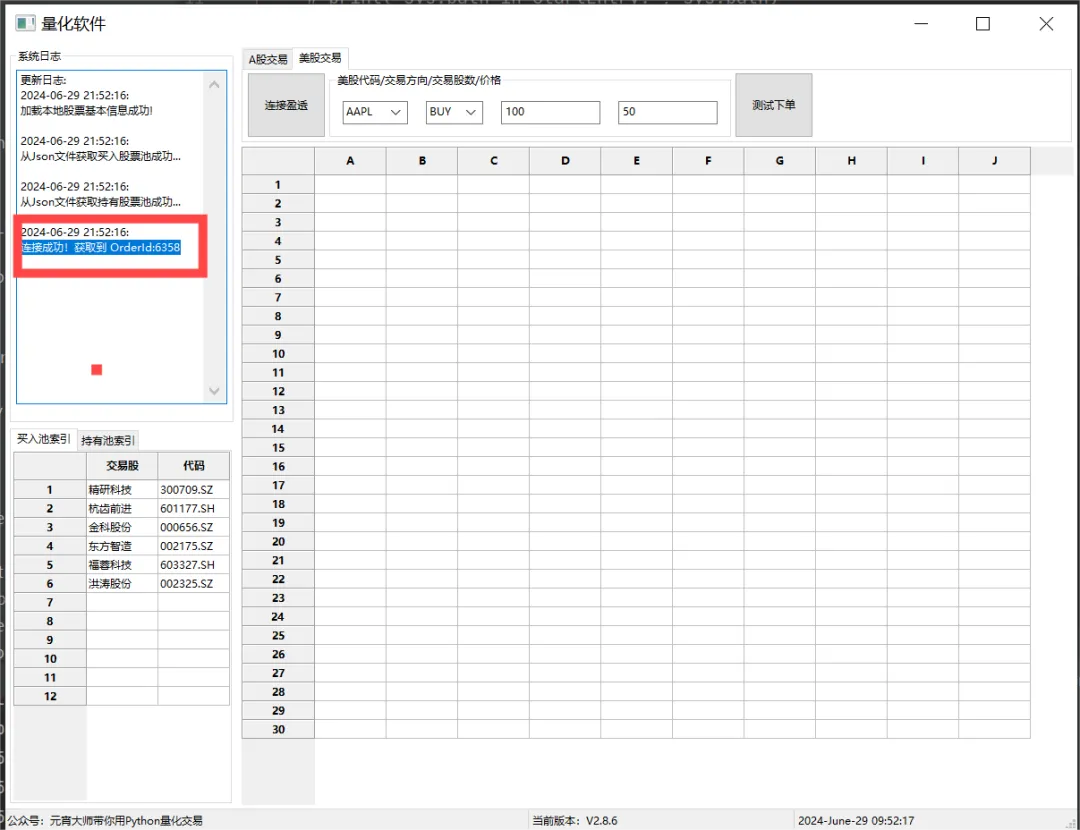Viewport: 1080px width, 830px height.
Task: Click the 量化软件 app icon in title bar
Action: pyautogui.click(x=25, y=23)
